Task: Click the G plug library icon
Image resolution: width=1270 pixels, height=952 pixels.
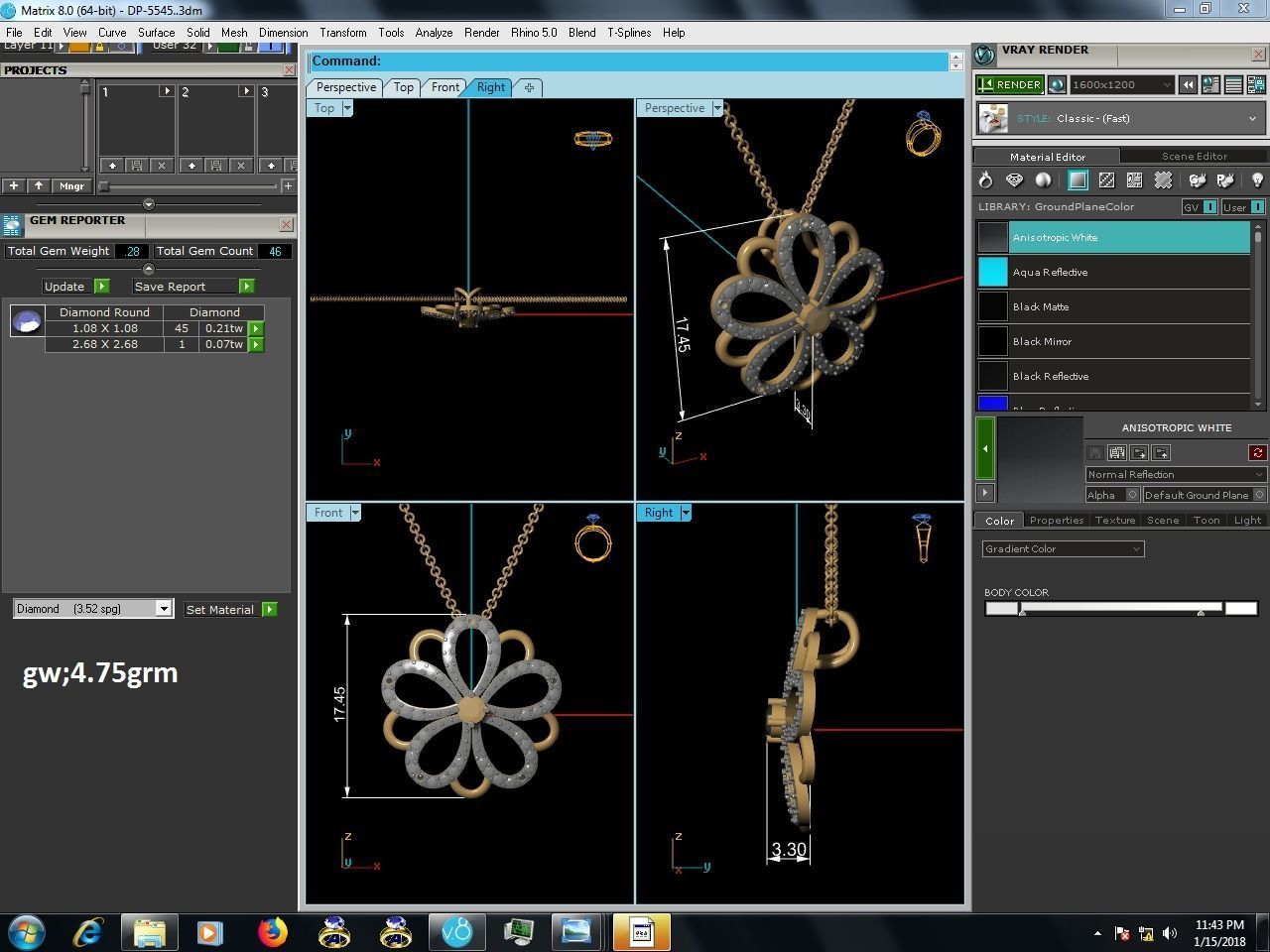Action: click(x=1197, y=180)
